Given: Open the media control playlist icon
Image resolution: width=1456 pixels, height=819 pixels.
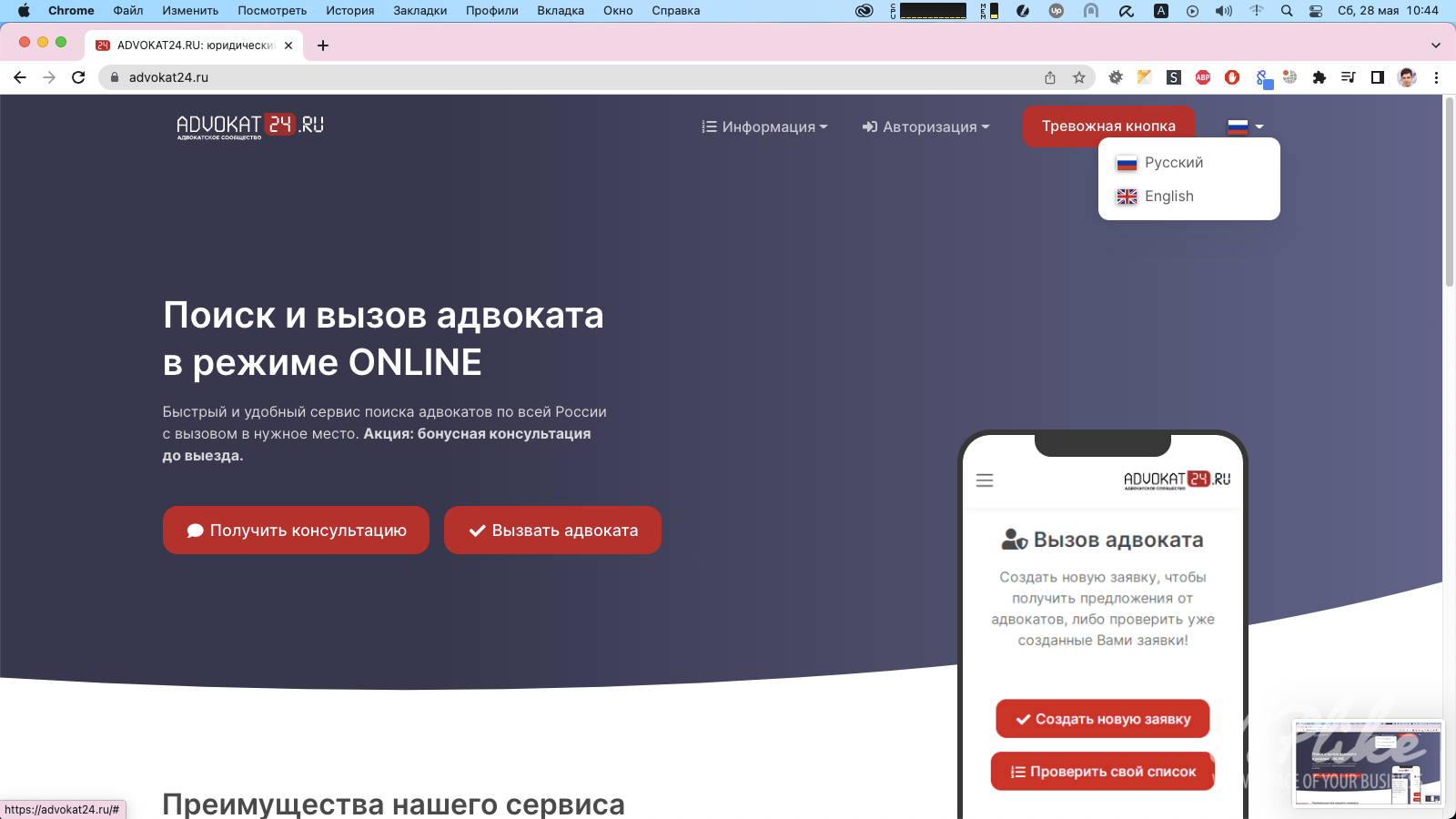Looking at the screenshot, I should (1349, 77).
